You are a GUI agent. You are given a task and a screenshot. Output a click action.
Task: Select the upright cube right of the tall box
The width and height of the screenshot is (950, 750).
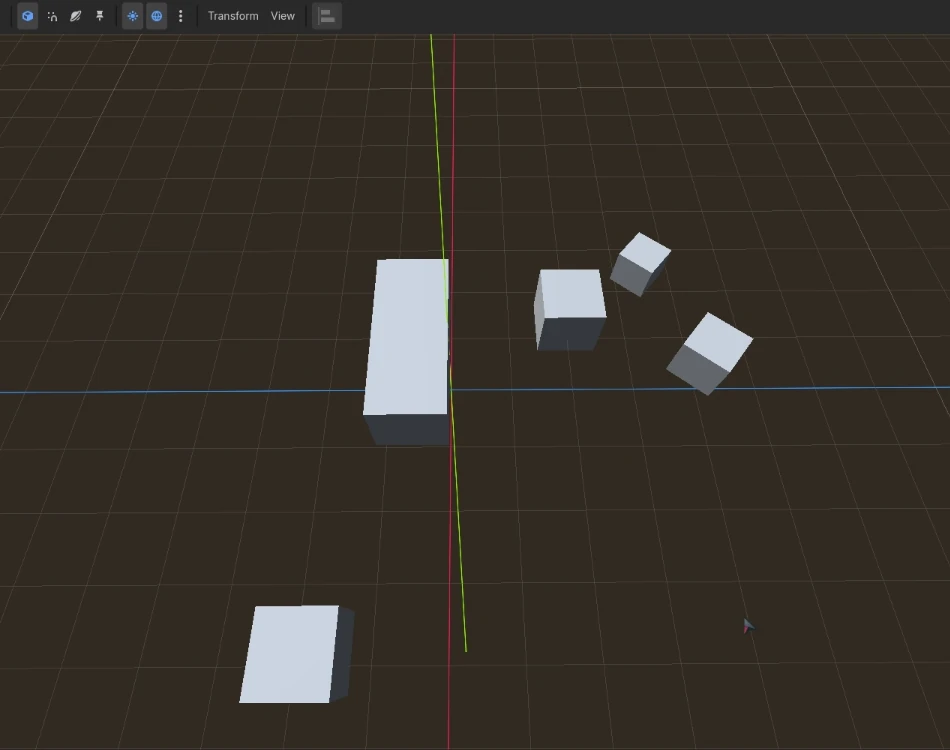(x=570, y=310)
